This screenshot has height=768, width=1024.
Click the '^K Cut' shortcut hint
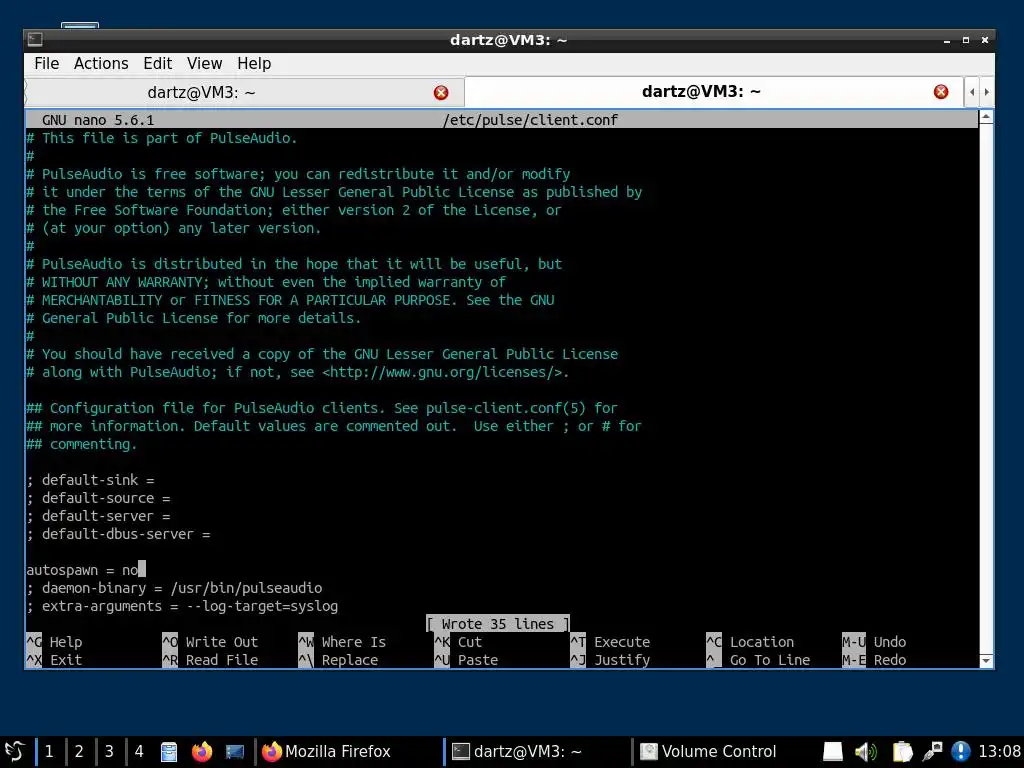point(458,642)
